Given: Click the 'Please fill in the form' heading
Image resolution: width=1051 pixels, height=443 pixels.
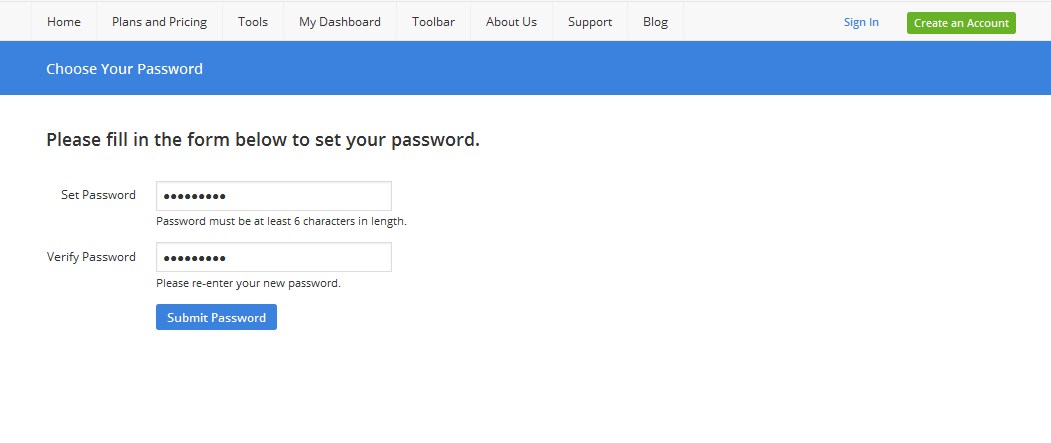Looking at the screenshot, I should click(x=263, y=140).
